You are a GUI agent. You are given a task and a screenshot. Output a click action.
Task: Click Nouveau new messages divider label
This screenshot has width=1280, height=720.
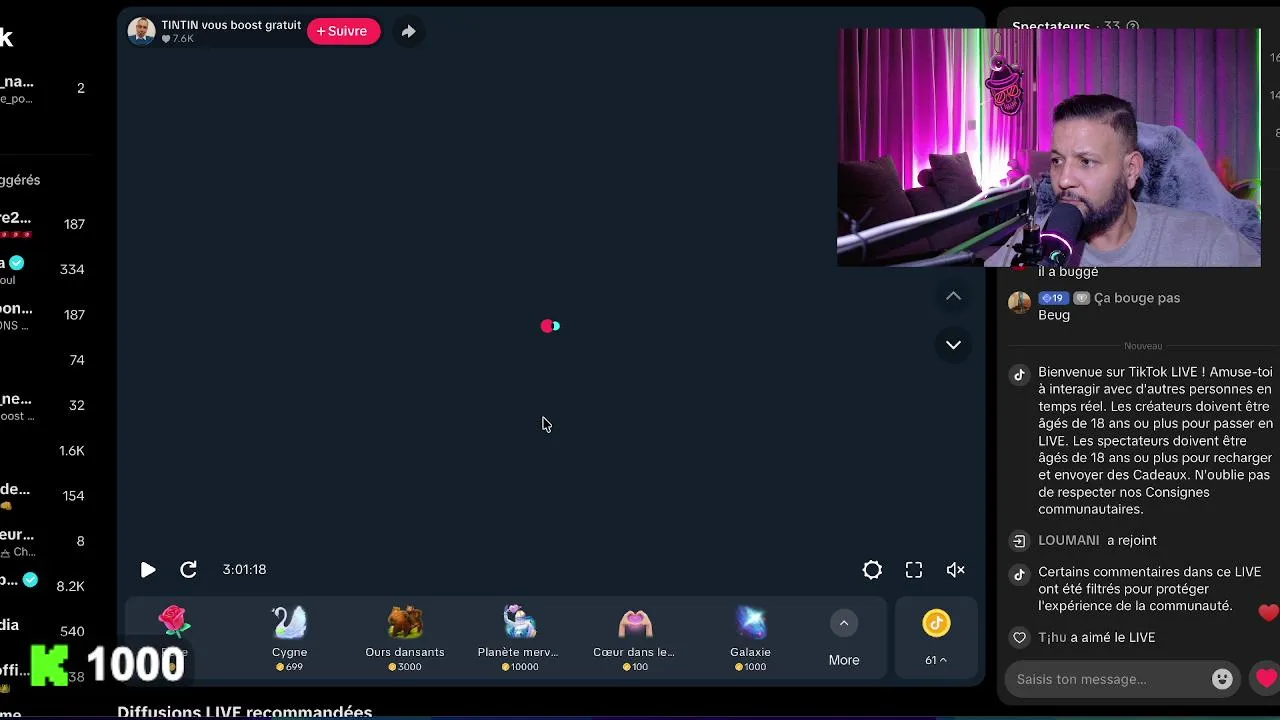click(x=1143, y=346)
